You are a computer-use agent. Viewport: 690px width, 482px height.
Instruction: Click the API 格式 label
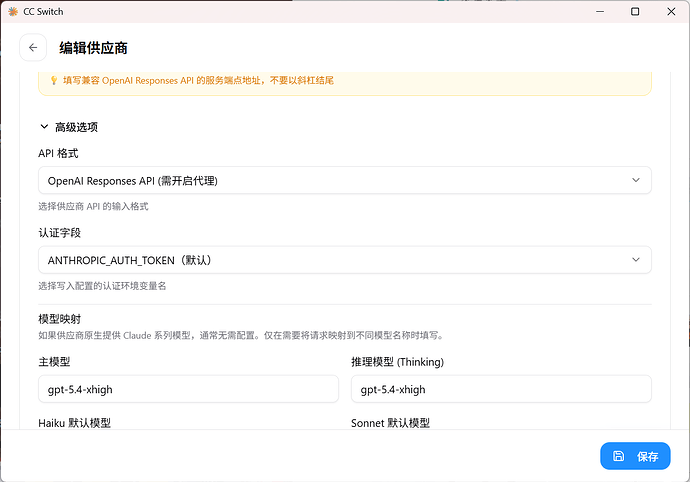tap(58, 154)
